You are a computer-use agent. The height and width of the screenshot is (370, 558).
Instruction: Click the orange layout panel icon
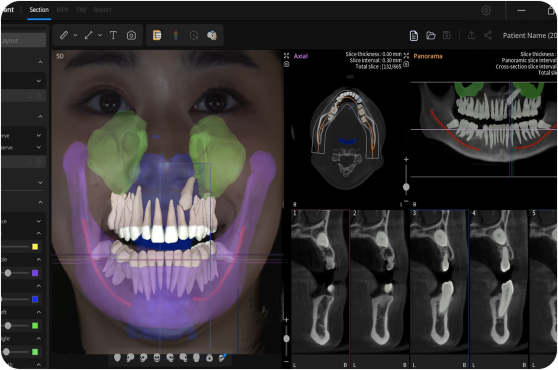tap(157, 35)
